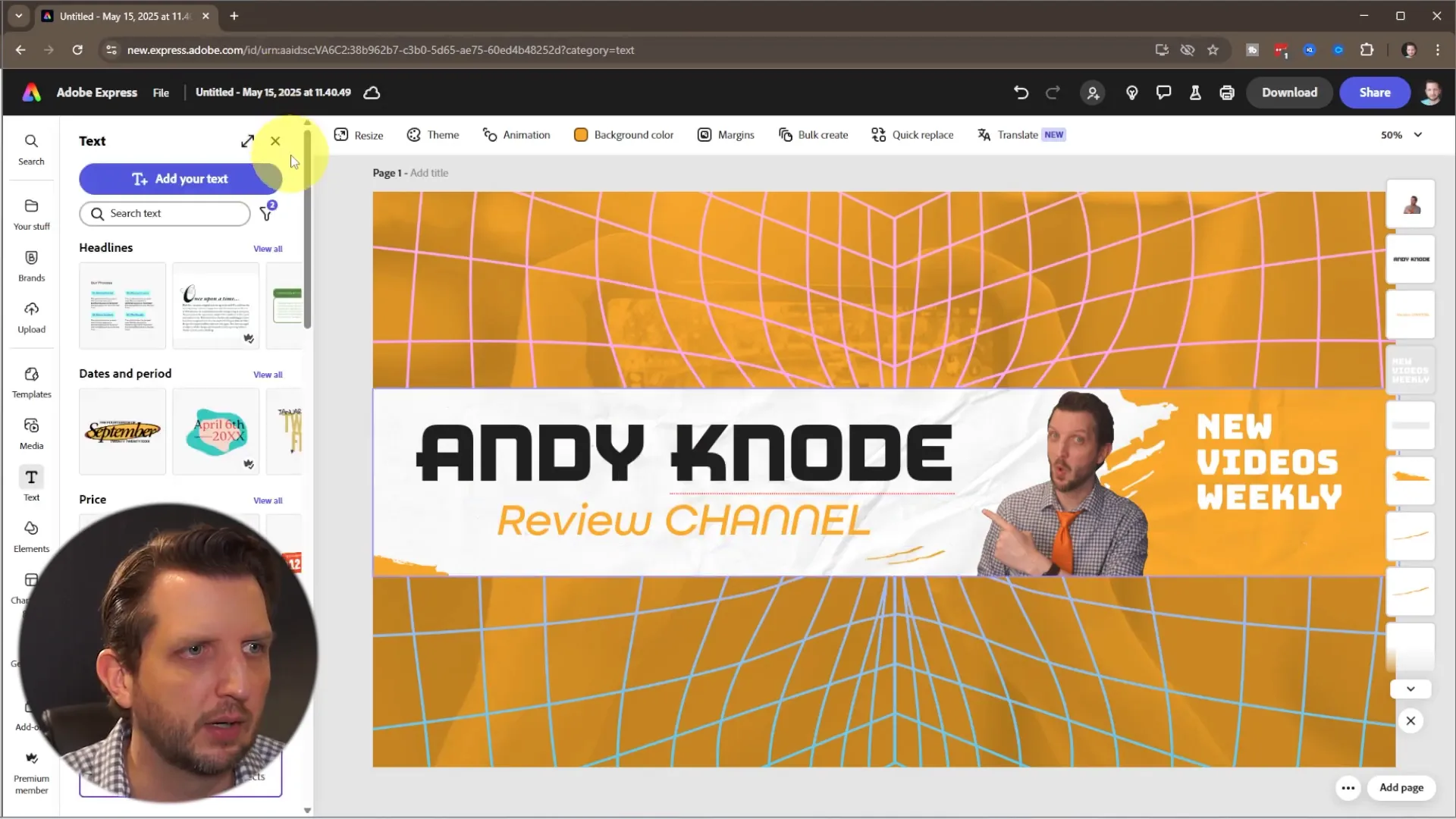1456x819 pixels.
Task: Select NEW VIDEOS WEEKLY text on canvas
Action: (1269, 462)
